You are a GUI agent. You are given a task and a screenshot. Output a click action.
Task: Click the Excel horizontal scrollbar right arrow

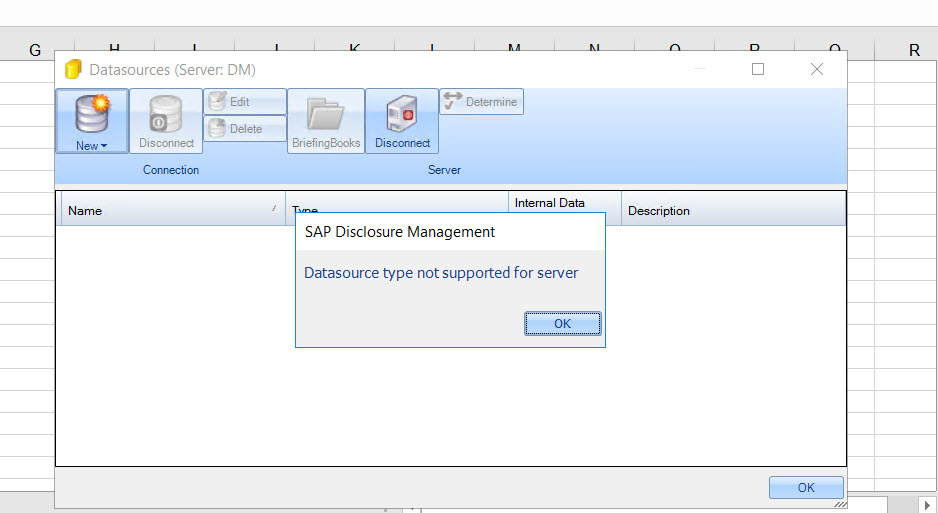927,505
